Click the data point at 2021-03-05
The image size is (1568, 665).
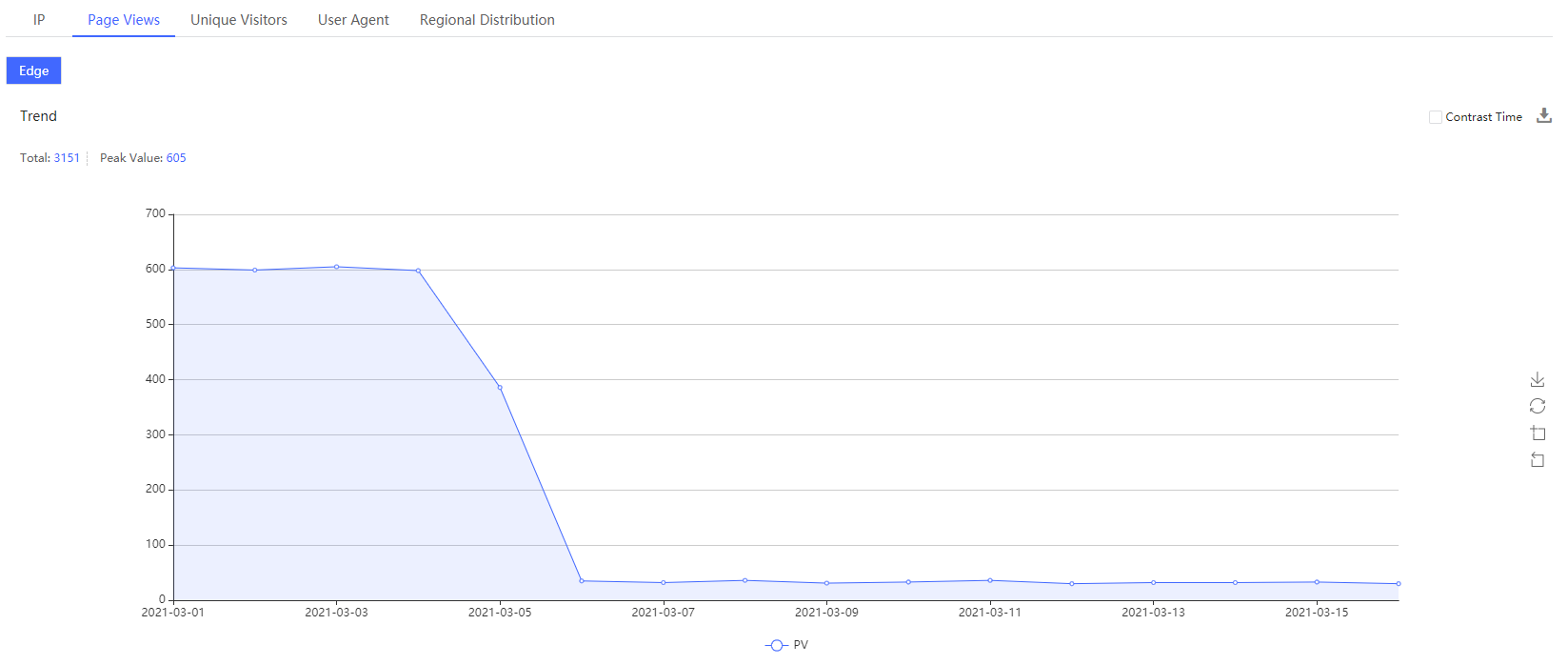coord(500,388)
